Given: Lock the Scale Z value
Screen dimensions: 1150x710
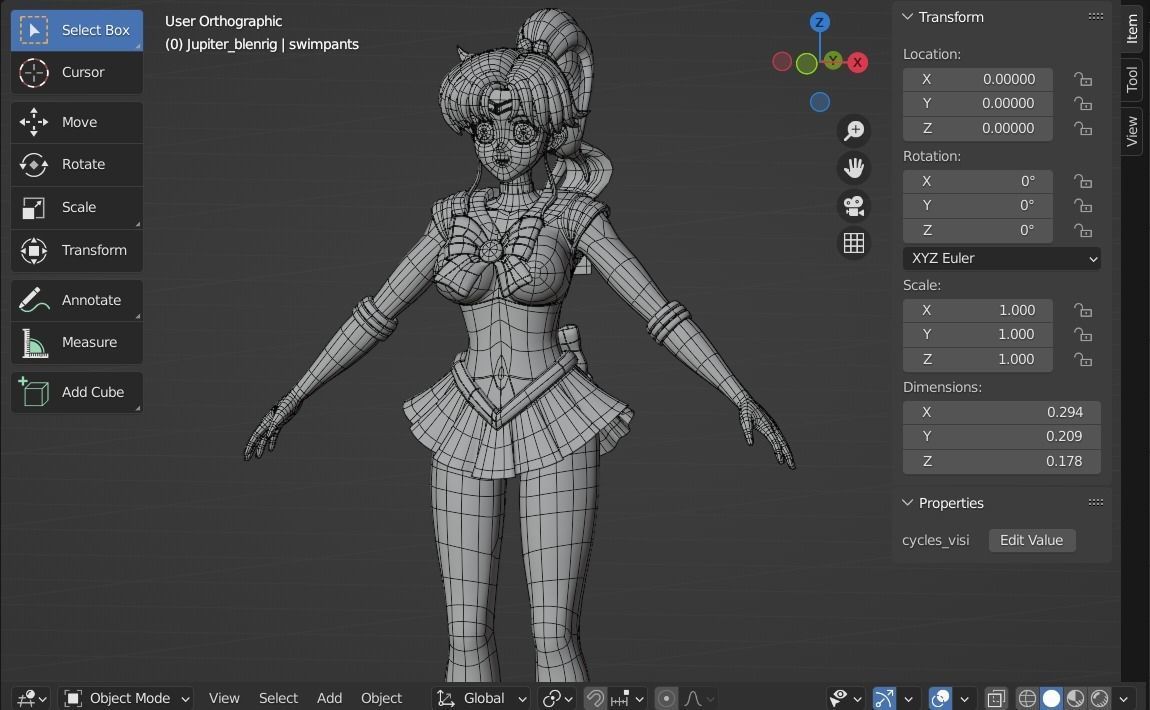Looking at the screenshot, I should coord(1083,359).
